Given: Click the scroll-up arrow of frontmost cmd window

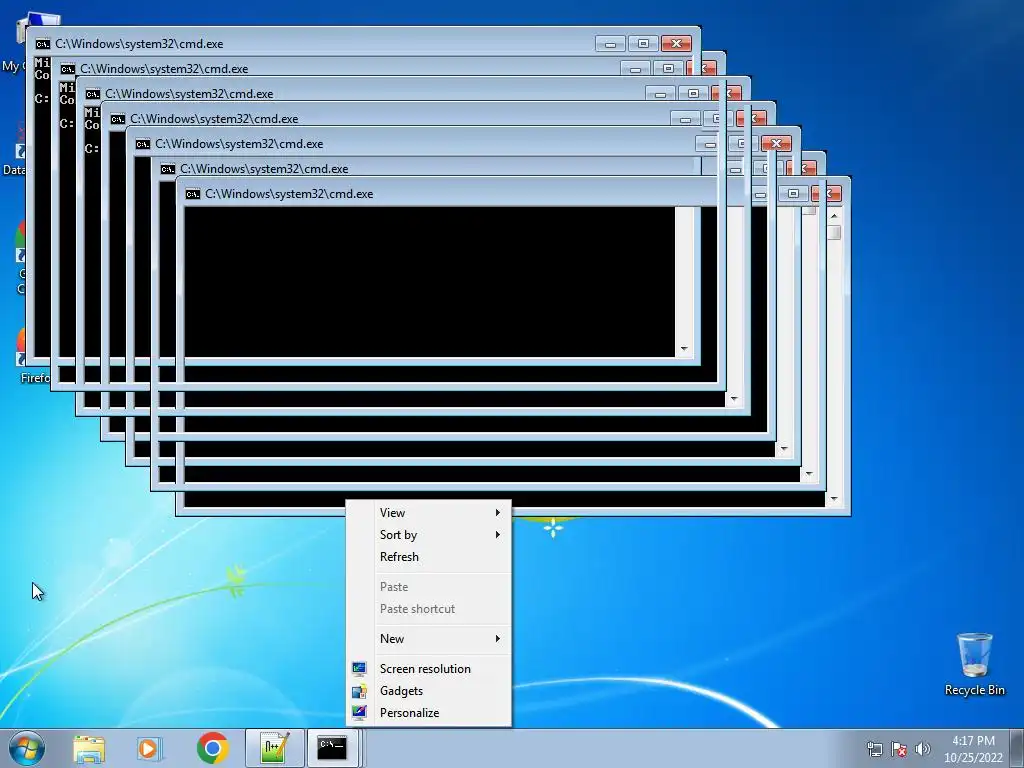Looking at the screenshot, I should click(834, 216).
